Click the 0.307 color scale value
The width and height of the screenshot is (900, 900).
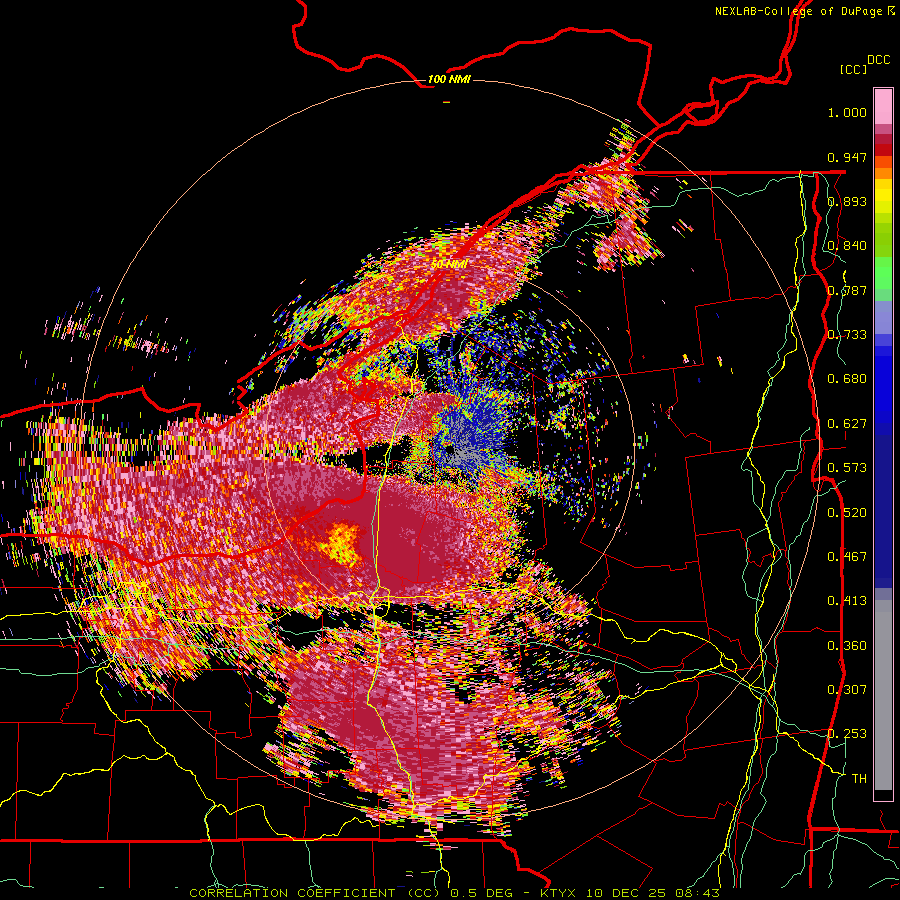coord(847,690)
